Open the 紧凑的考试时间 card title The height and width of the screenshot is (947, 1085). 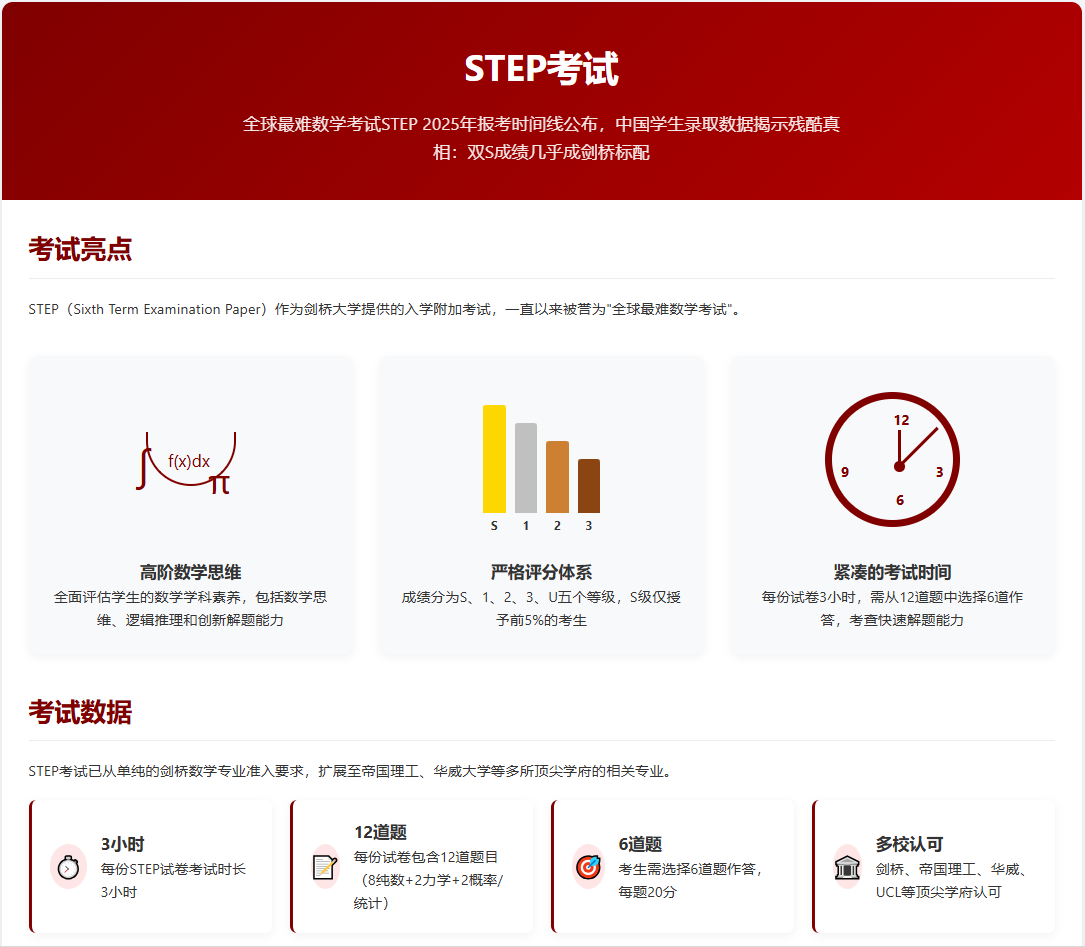(892, 572)
